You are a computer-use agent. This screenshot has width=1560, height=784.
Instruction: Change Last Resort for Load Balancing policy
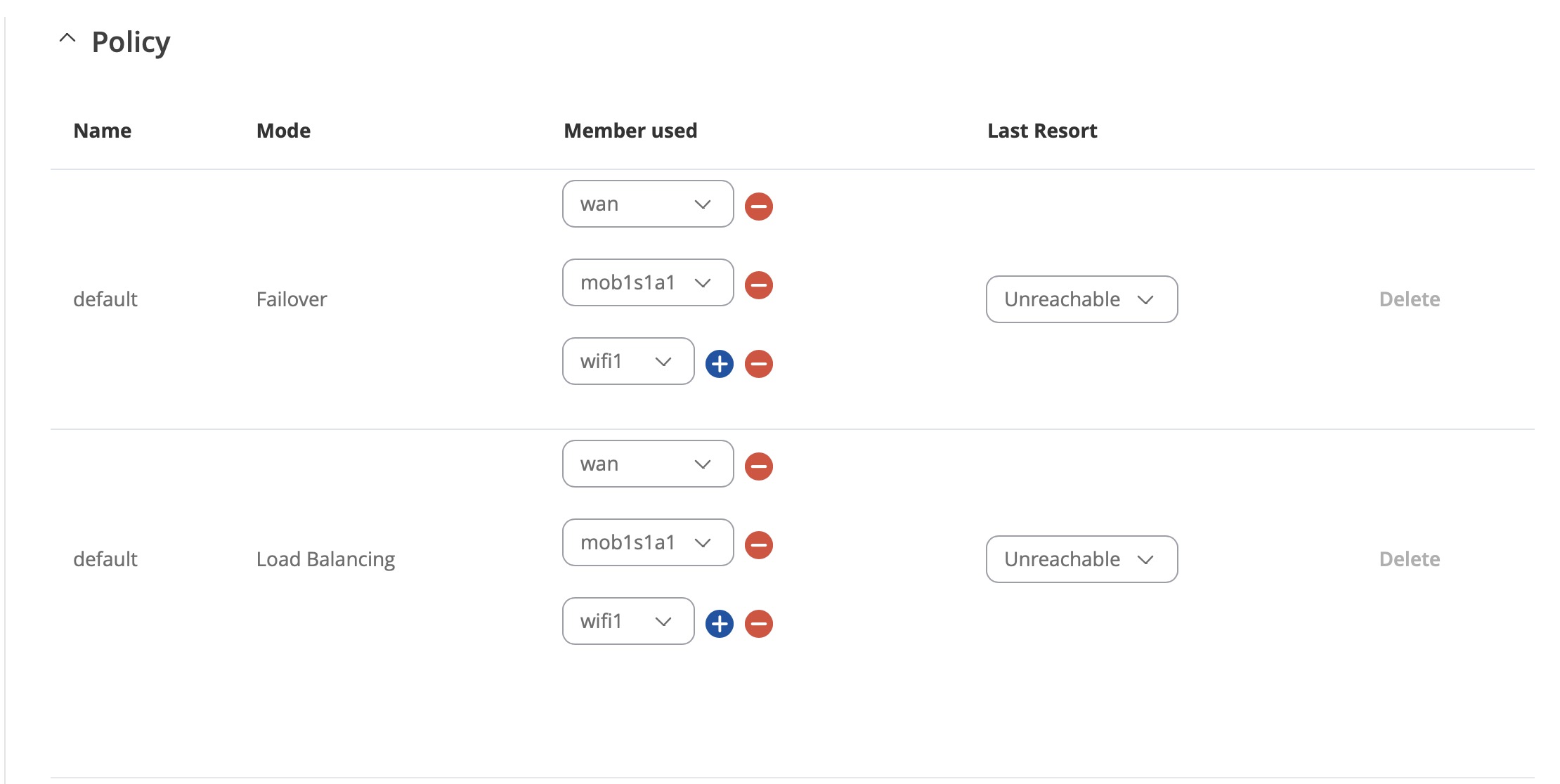click(1082, 559)
